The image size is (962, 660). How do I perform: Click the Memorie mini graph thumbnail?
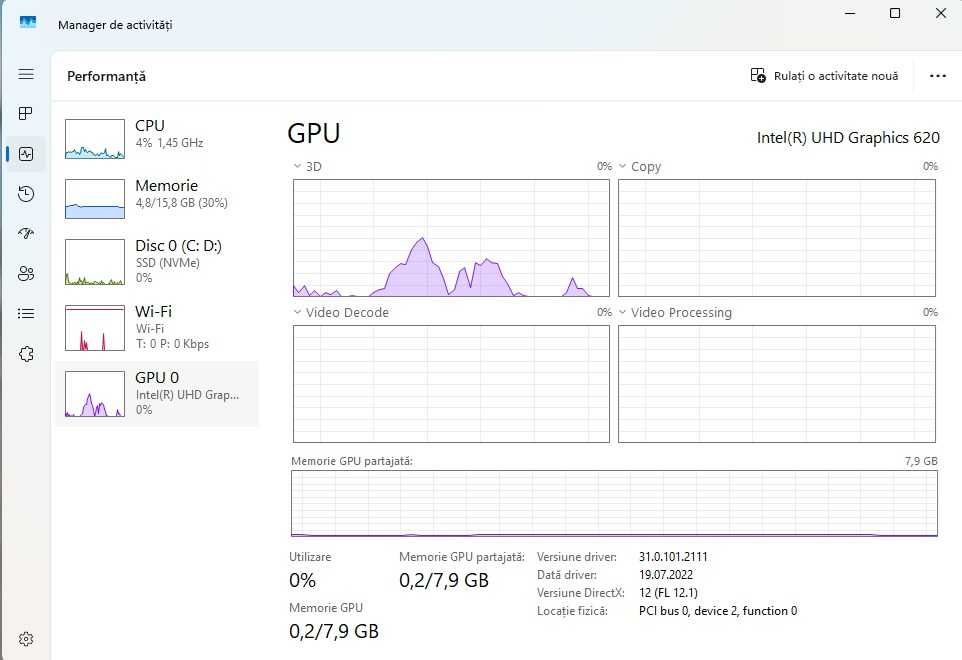coord(95,199)
